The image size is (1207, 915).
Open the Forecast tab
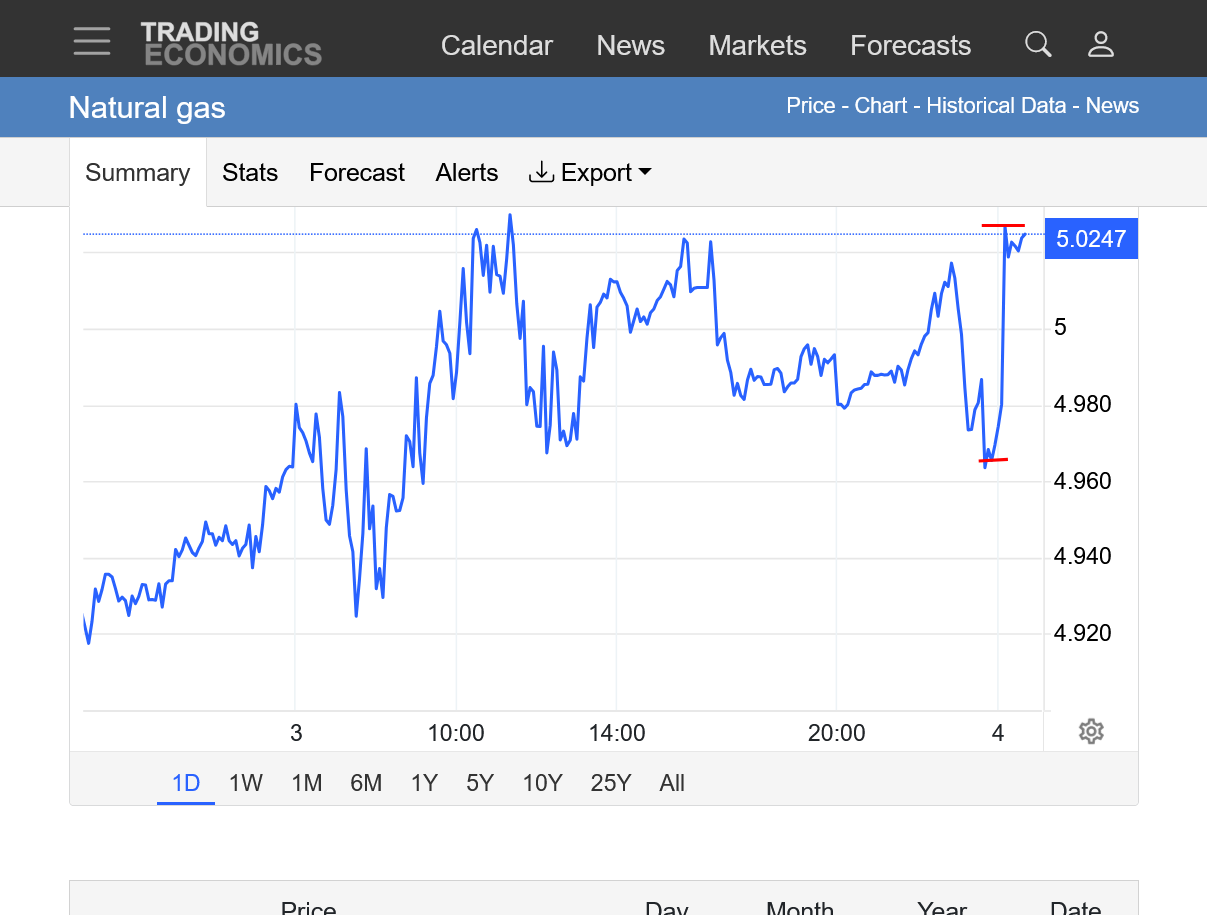(357, 173)
